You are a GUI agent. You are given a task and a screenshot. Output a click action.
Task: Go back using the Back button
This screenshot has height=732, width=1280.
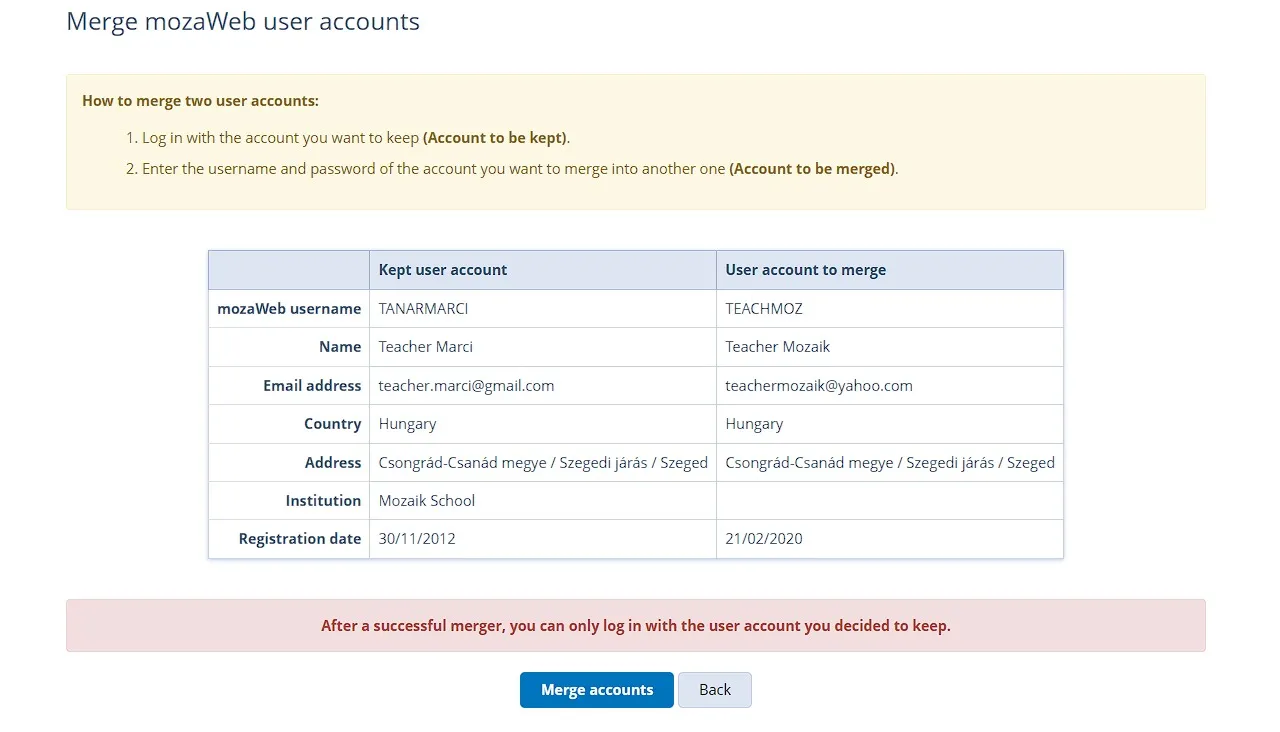point(714,690)
